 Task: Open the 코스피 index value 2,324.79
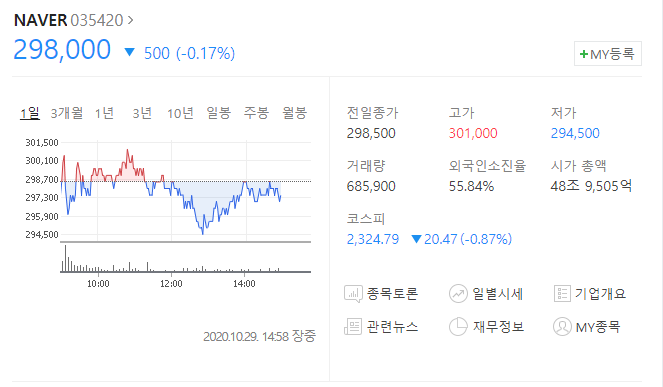coord(373,239)
